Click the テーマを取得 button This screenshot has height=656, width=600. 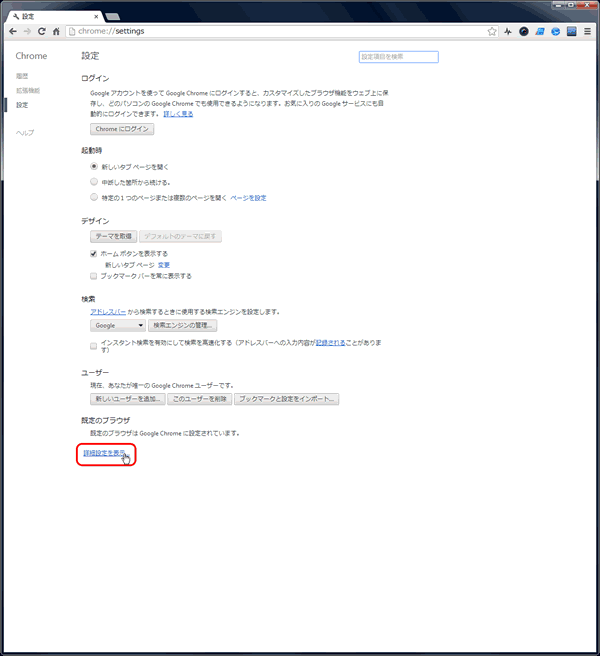click(x=113, y=236)
